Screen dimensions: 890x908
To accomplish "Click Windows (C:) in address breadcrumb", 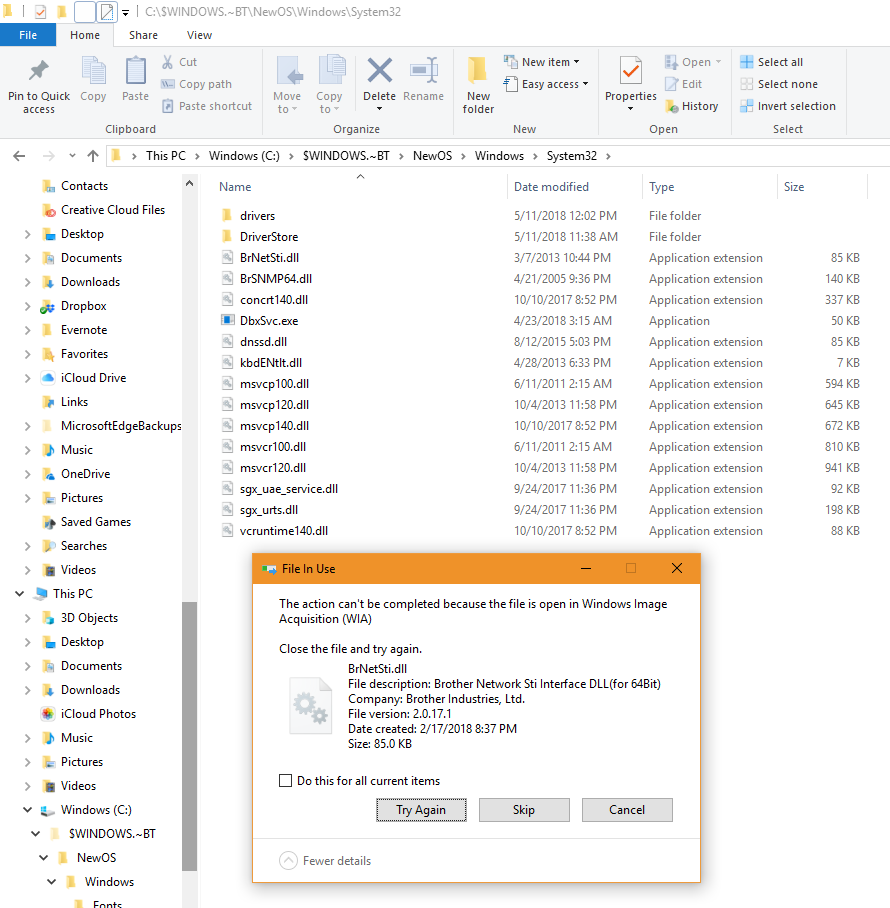I will 244,156.
